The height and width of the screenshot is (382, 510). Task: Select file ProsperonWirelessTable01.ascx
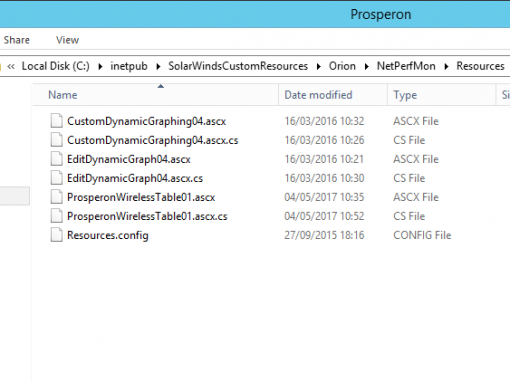[141, 197]
